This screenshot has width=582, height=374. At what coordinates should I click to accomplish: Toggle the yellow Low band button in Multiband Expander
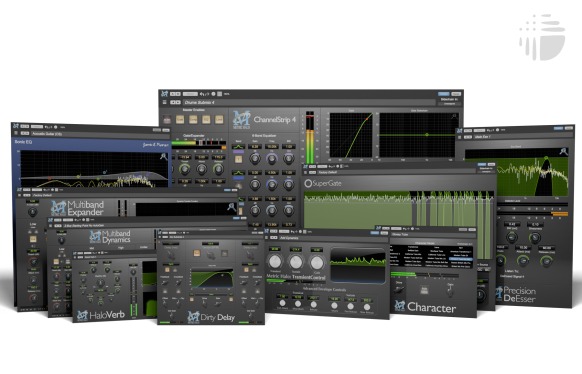coord(33,239)
